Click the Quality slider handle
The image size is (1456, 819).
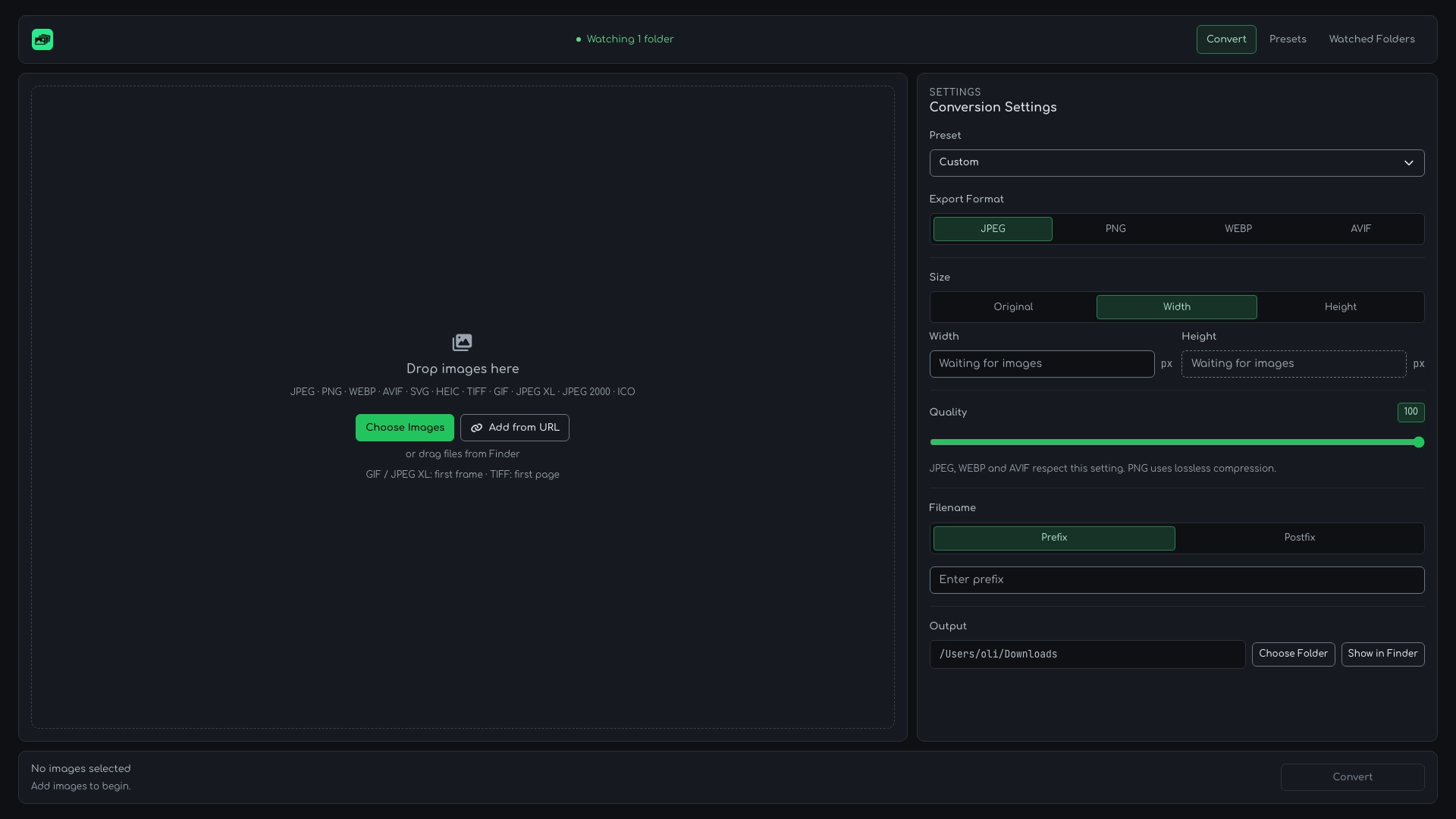click(x=1419, y=442)
